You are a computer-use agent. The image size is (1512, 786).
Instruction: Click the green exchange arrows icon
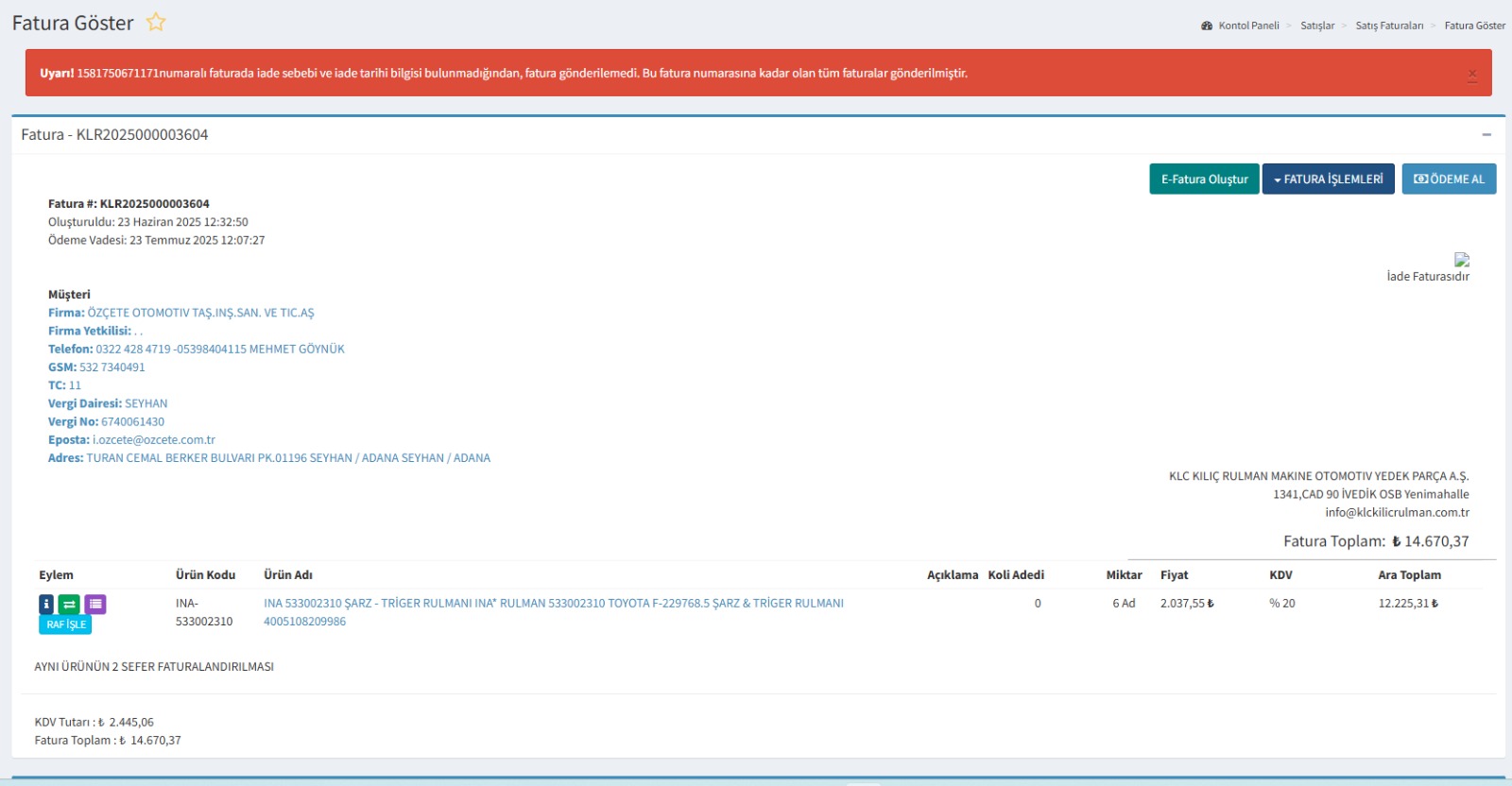[x=69, y=605]
